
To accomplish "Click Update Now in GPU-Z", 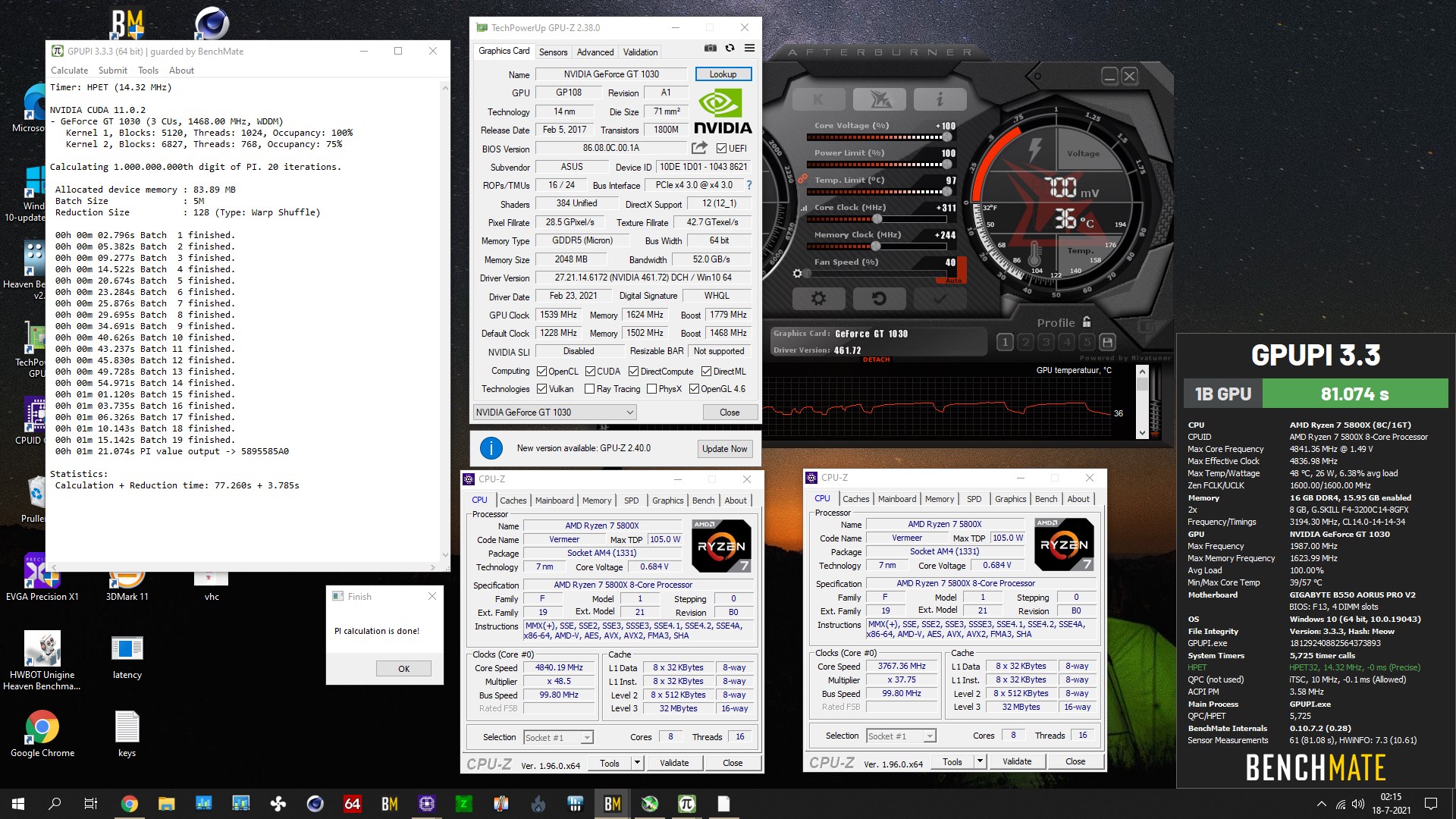I will [x=724, y=449].
